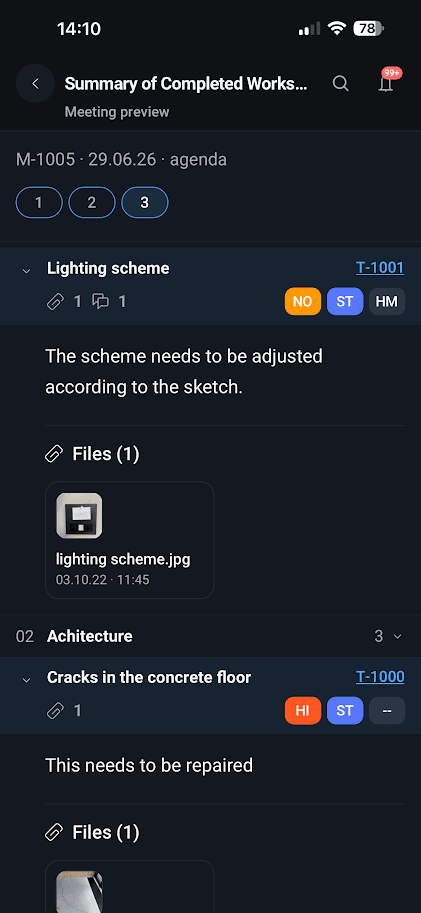Tap the orange NO priority badge
This screenshot has height=913, width=421.
(303, 301)
